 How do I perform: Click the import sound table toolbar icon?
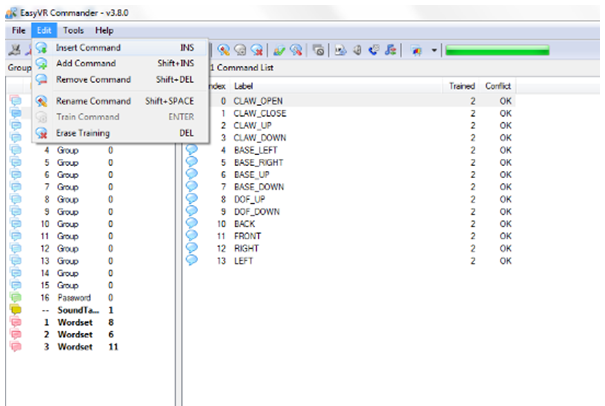tap(340, 50)
